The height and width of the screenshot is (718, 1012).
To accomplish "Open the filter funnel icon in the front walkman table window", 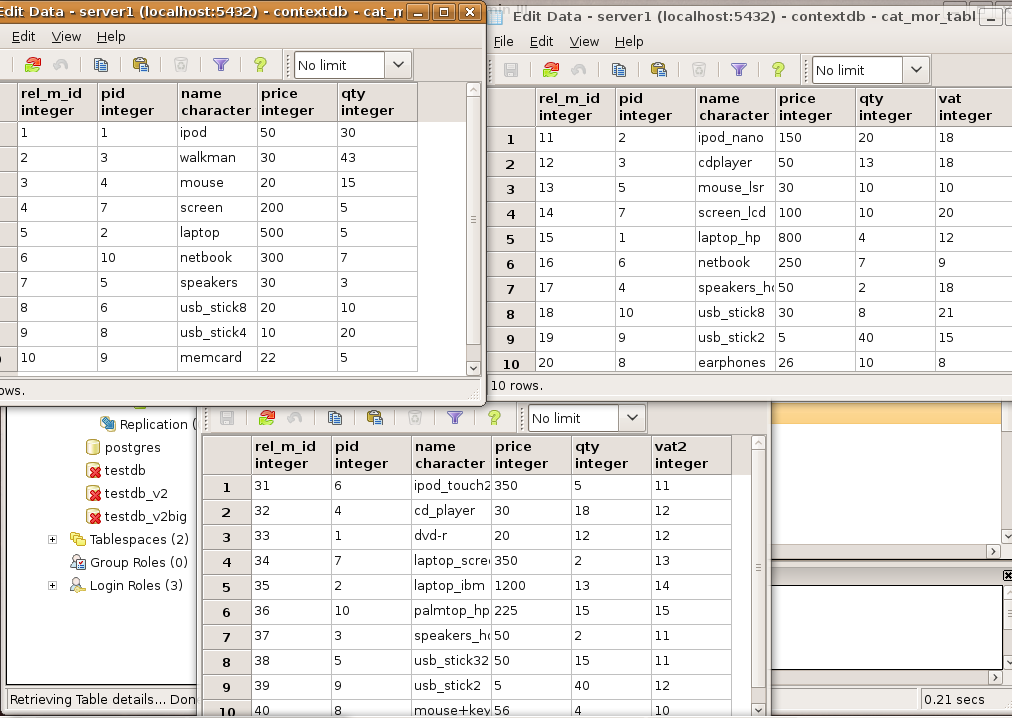I will pyautogui.click(x=221, y=65).
